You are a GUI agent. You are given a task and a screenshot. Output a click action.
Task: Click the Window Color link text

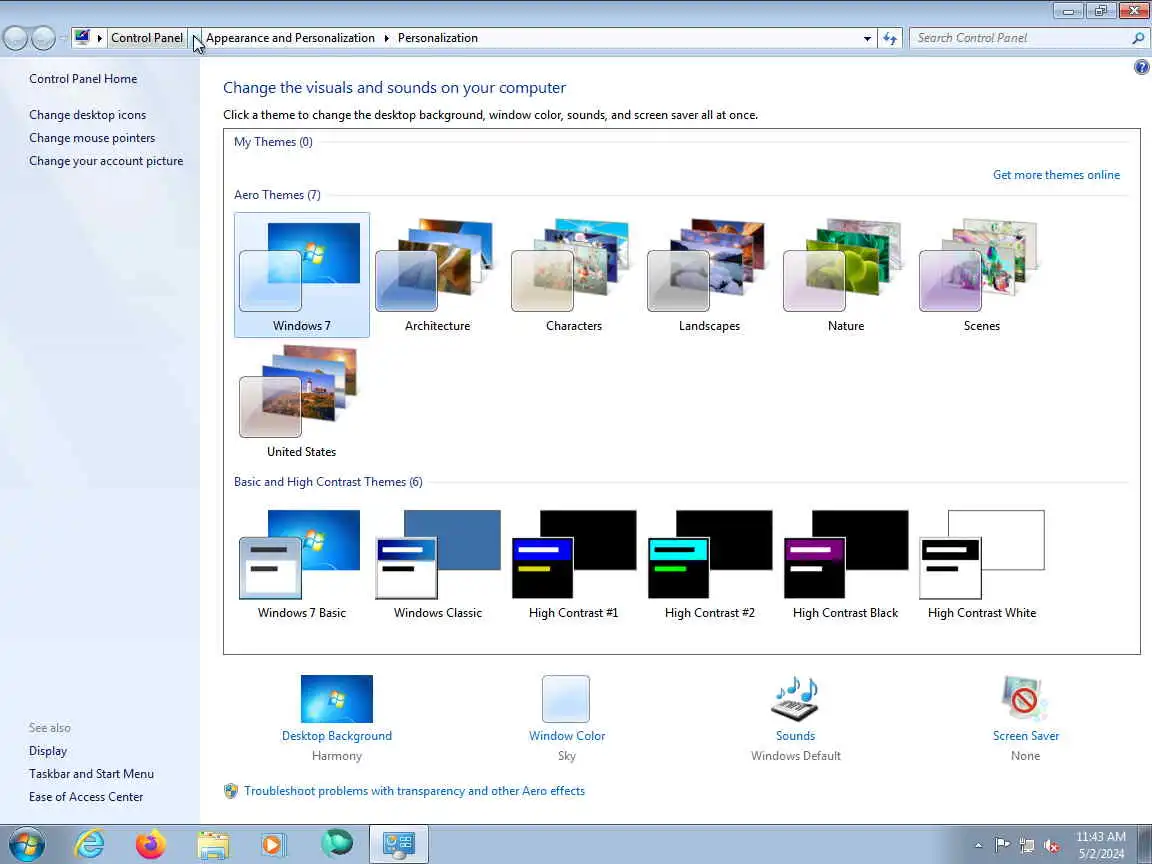[566, 735]
